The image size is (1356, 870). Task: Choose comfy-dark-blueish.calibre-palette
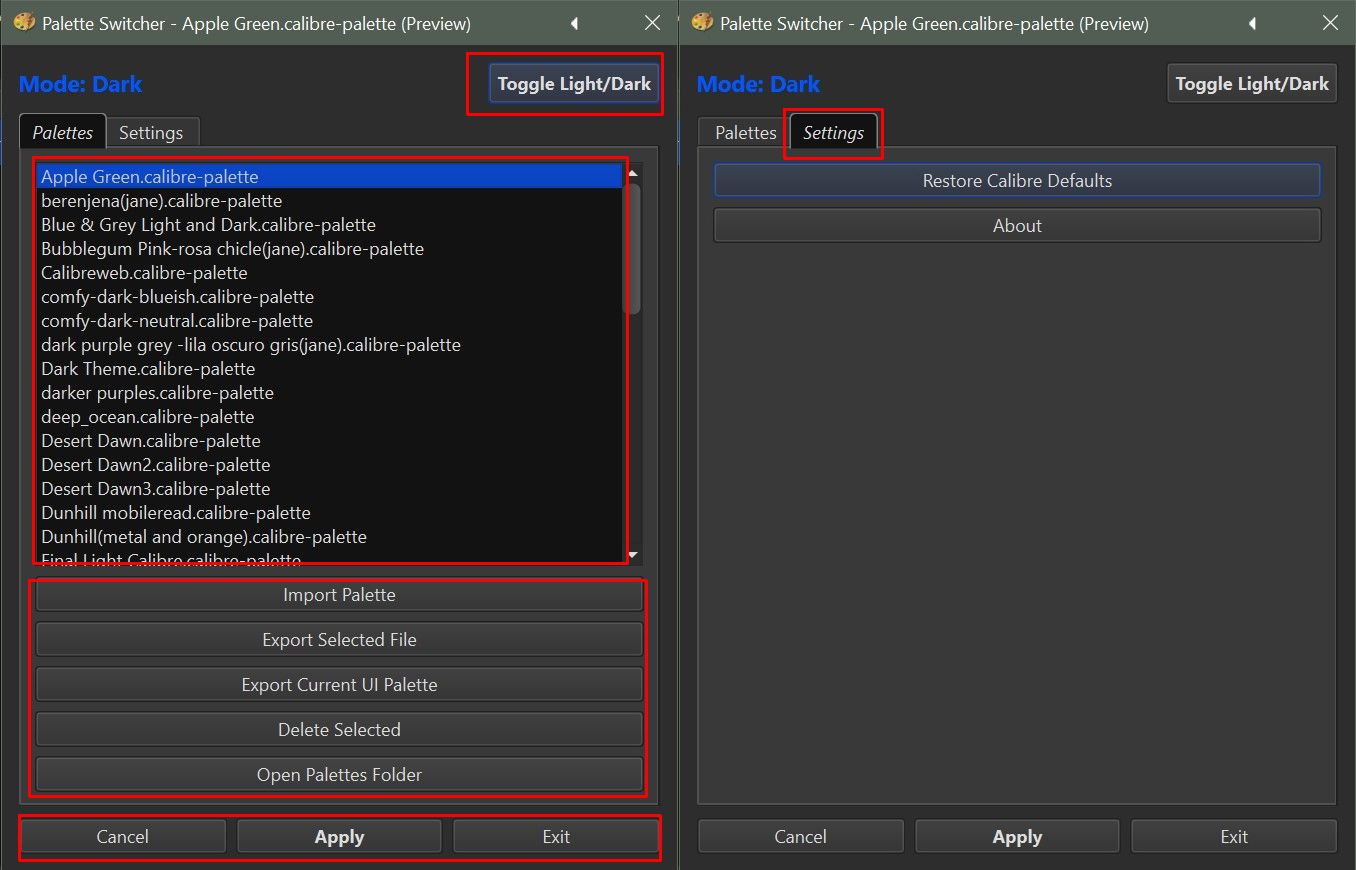[x=330, y=297]
